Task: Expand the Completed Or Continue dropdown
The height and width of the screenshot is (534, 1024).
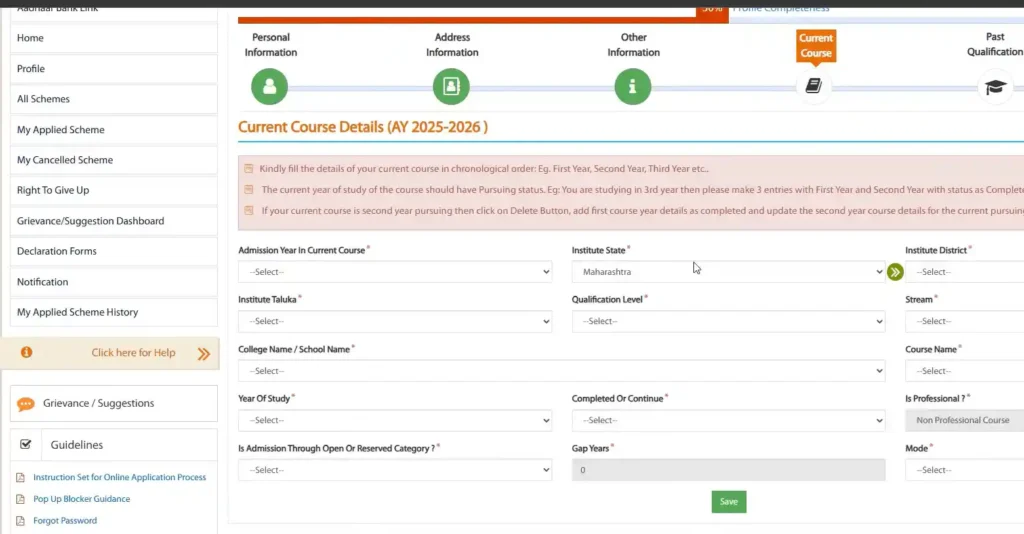Action: click(727, 420)
